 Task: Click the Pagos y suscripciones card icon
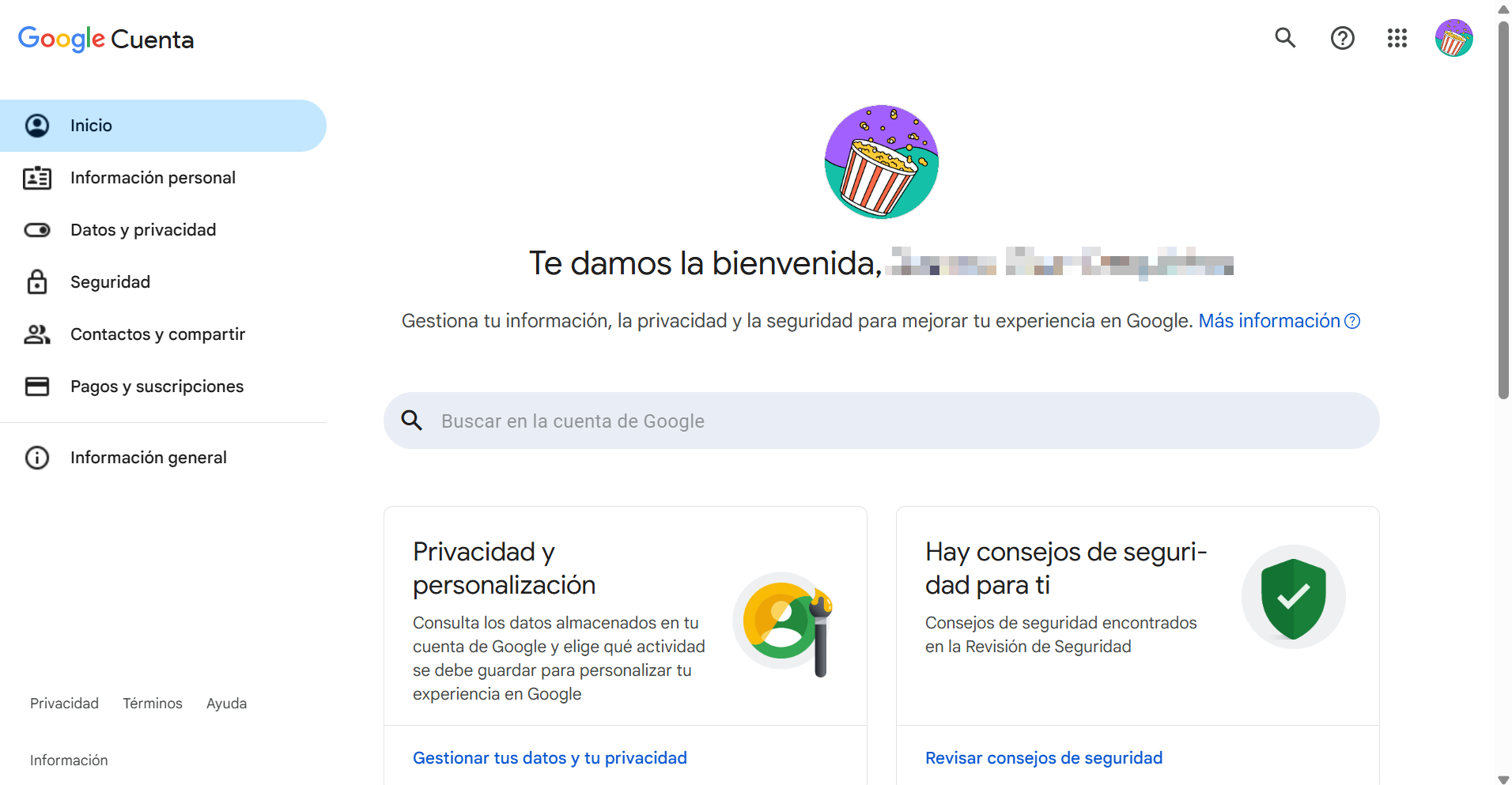coord(37,387)
